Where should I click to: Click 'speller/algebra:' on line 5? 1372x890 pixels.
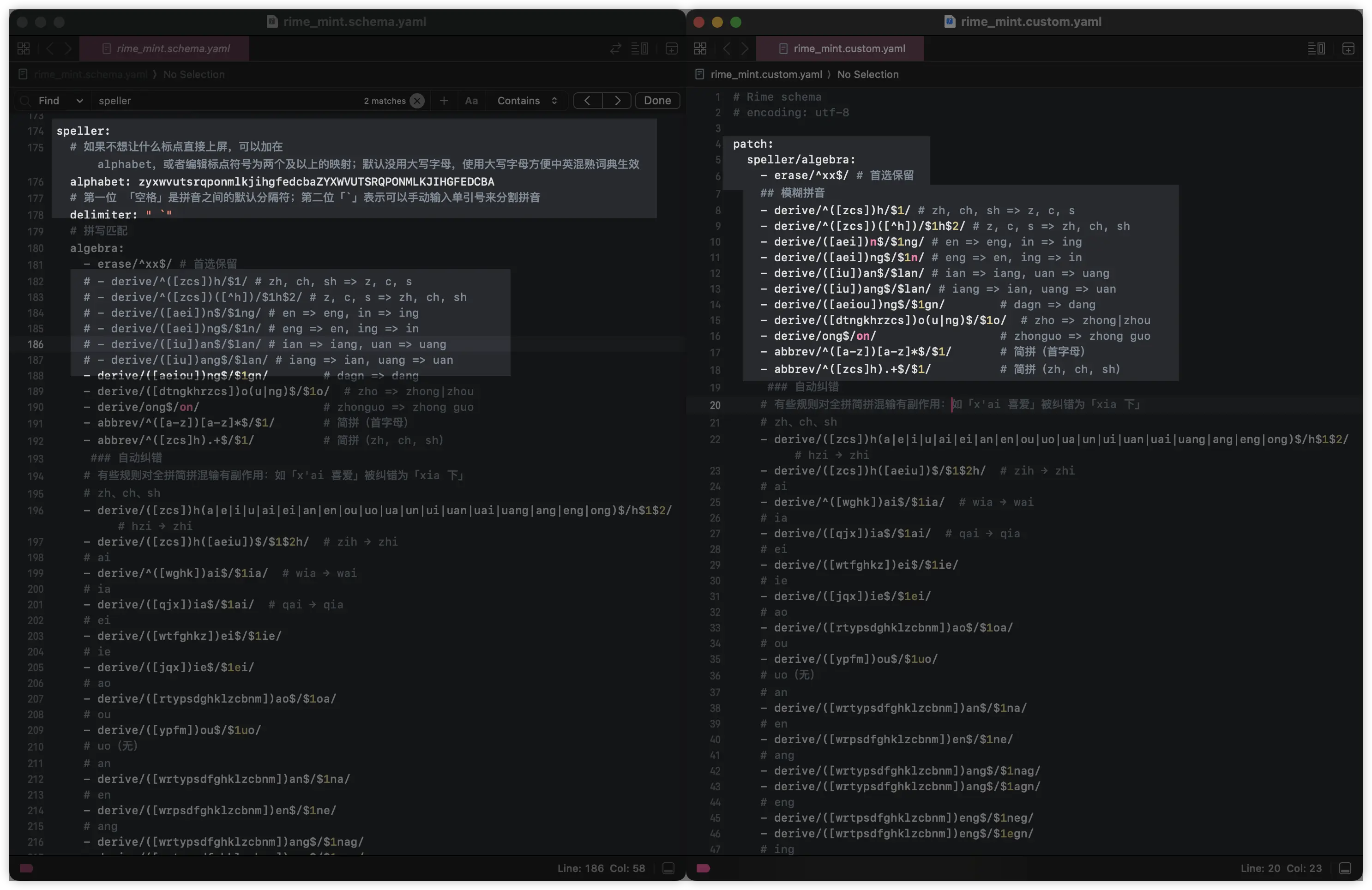(800, 160)
